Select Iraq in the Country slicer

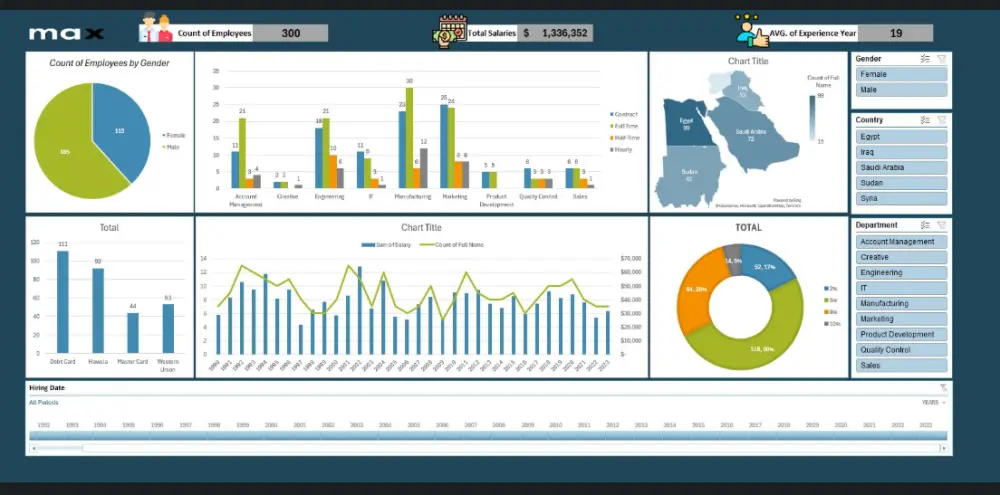tap(901, 152)
